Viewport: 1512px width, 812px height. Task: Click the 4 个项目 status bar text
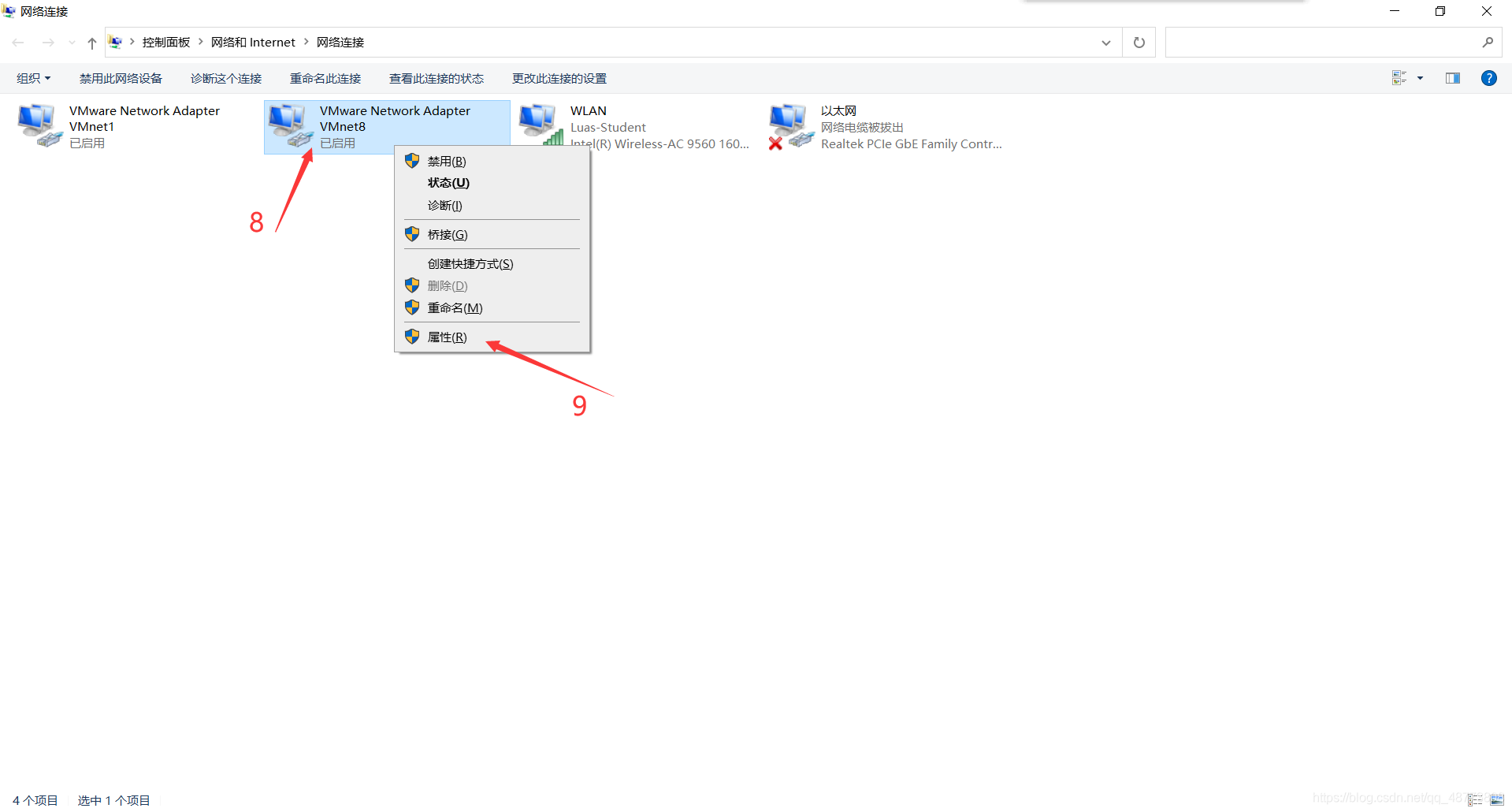click(35, 800)
